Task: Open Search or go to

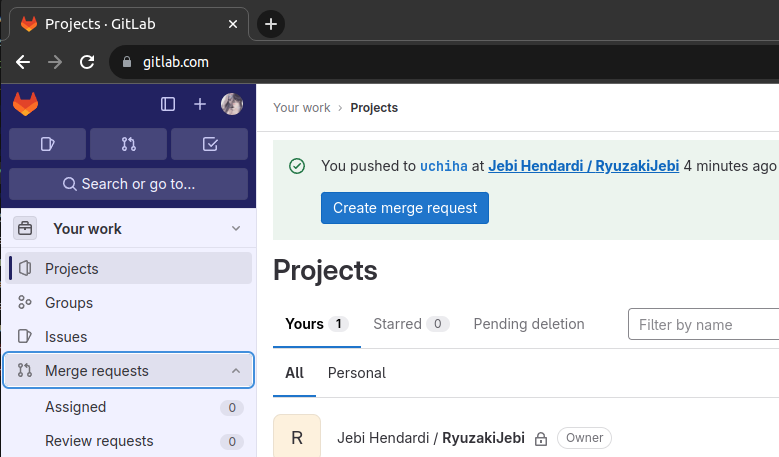Action: (x=128, y=184)
